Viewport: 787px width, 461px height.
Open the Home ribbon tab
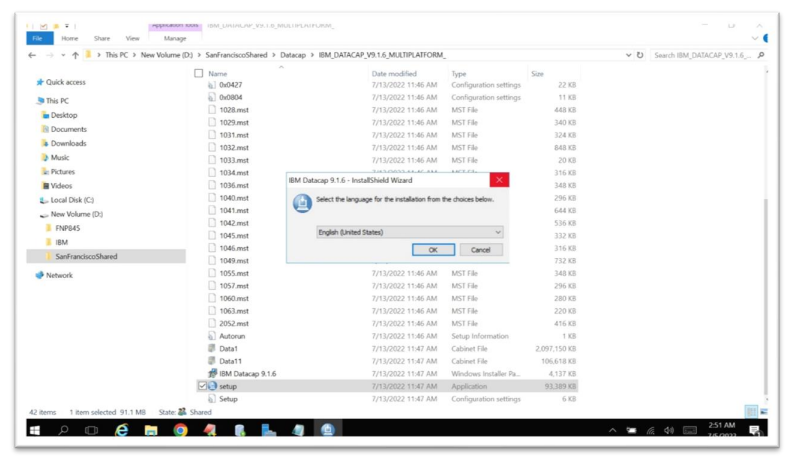70,38
